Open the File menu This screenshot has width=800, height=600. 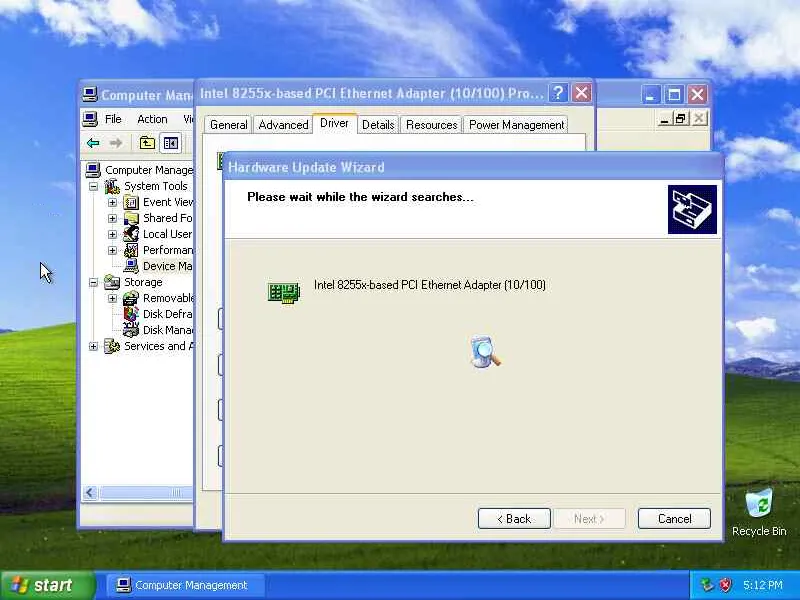pos(113,119)
